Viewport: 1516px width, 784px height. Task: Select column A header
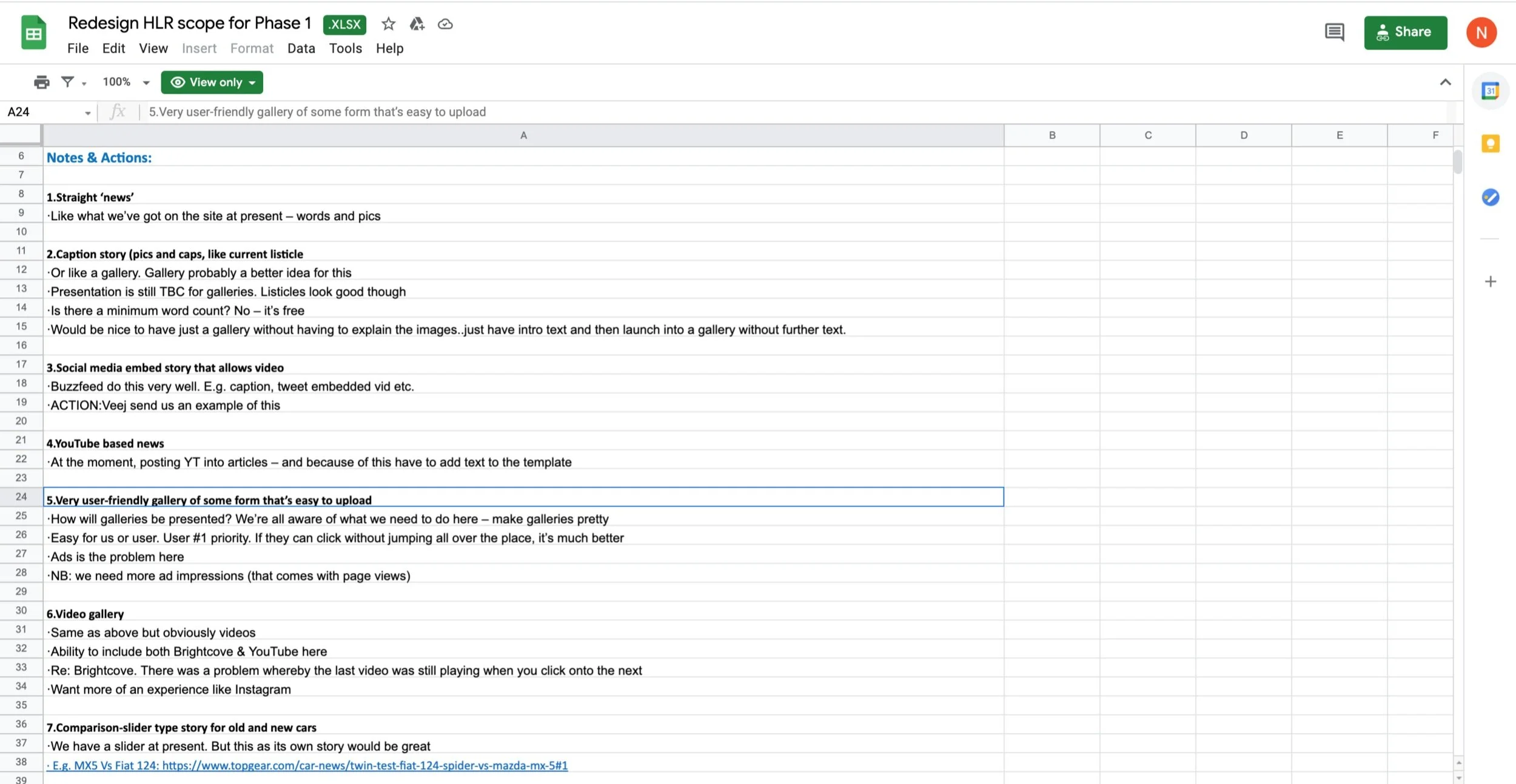pyautogui.click(x=523, y=135)
